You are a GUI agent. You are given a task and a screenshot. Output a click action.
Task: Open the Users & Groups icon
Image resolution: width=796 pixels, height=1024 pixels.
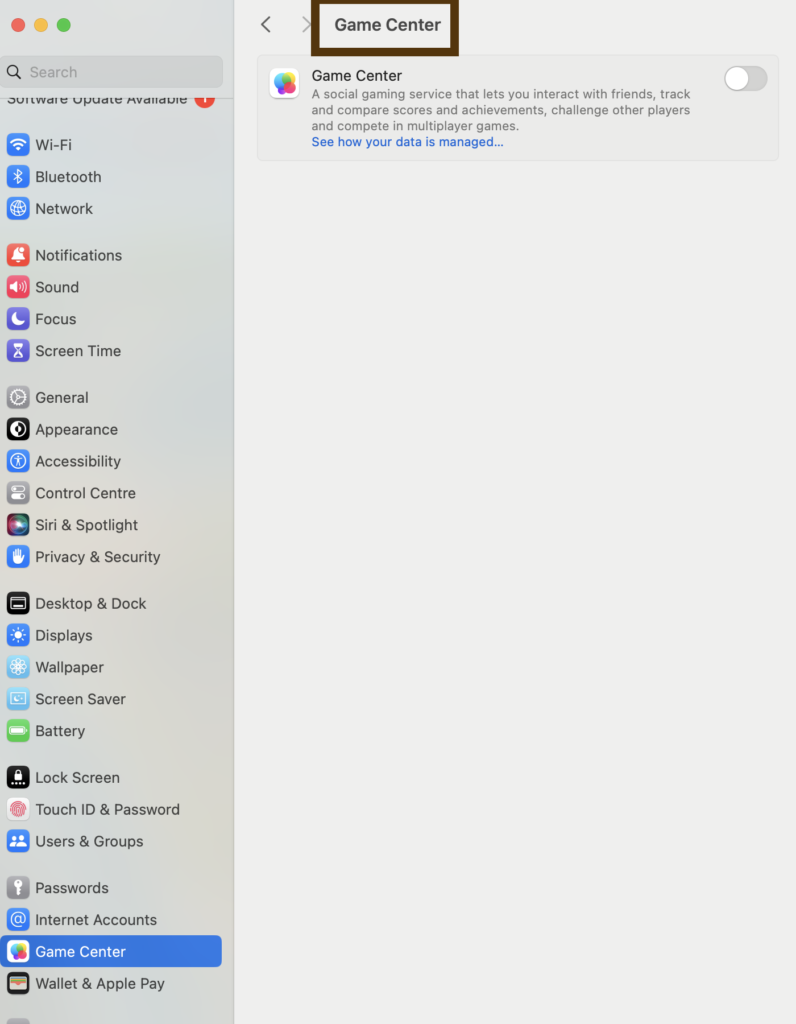pos(18,841)
